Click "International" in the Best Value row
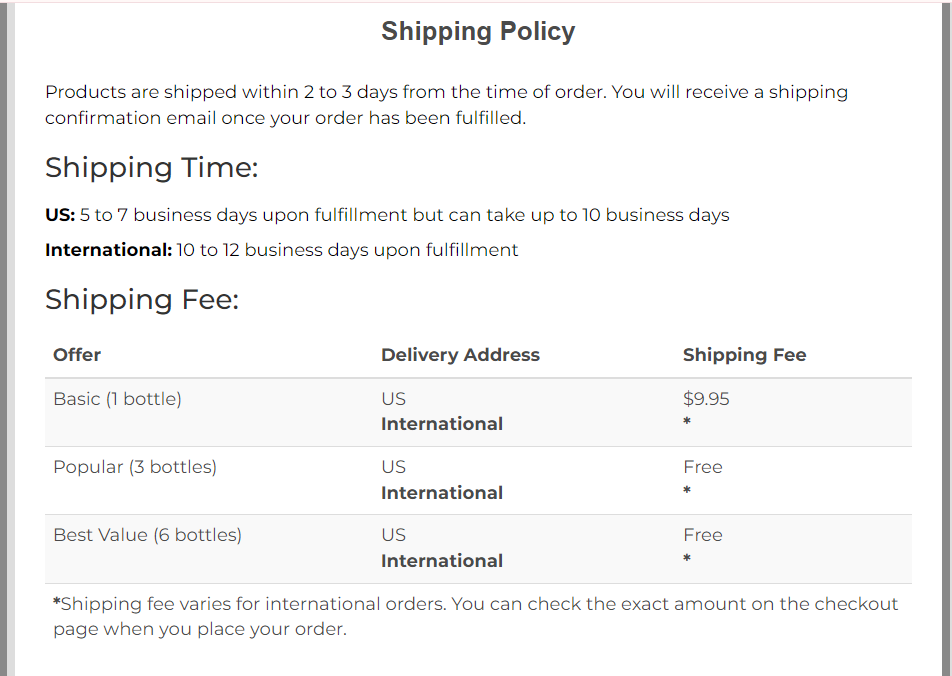The height and width of the screenshot is (676, 952). (442, 561)
